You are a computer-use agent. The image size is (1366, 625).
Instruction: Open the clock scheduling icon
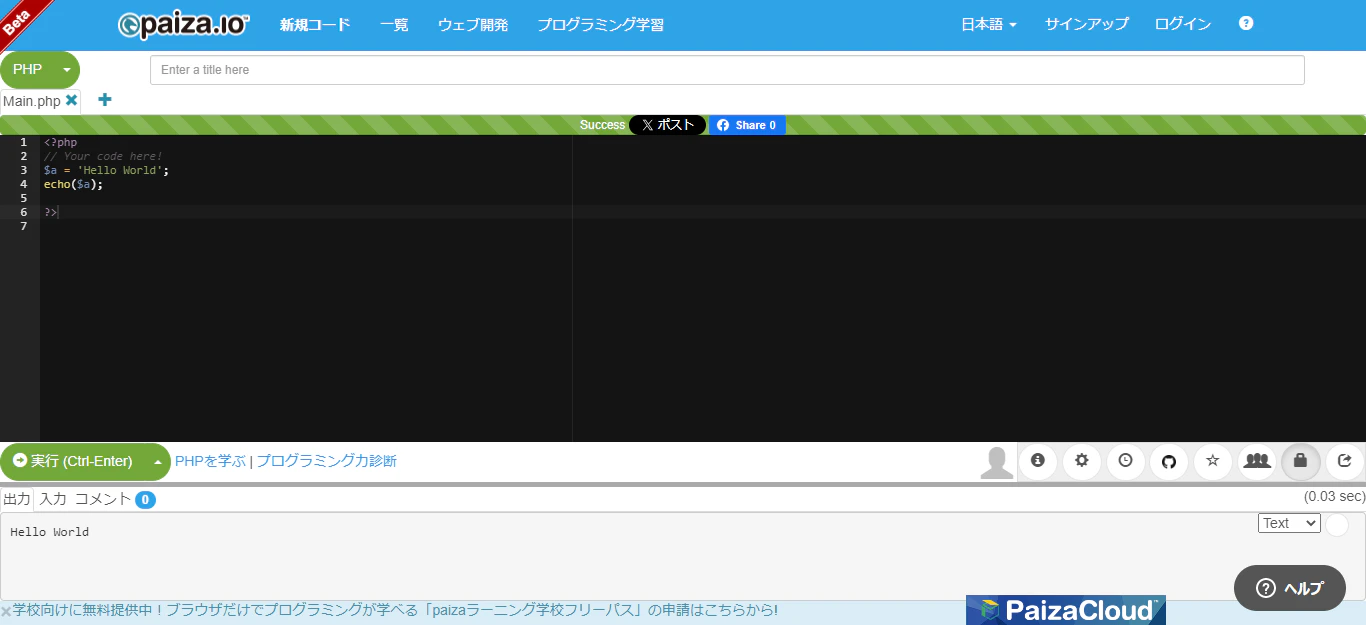pos(1125,461)
